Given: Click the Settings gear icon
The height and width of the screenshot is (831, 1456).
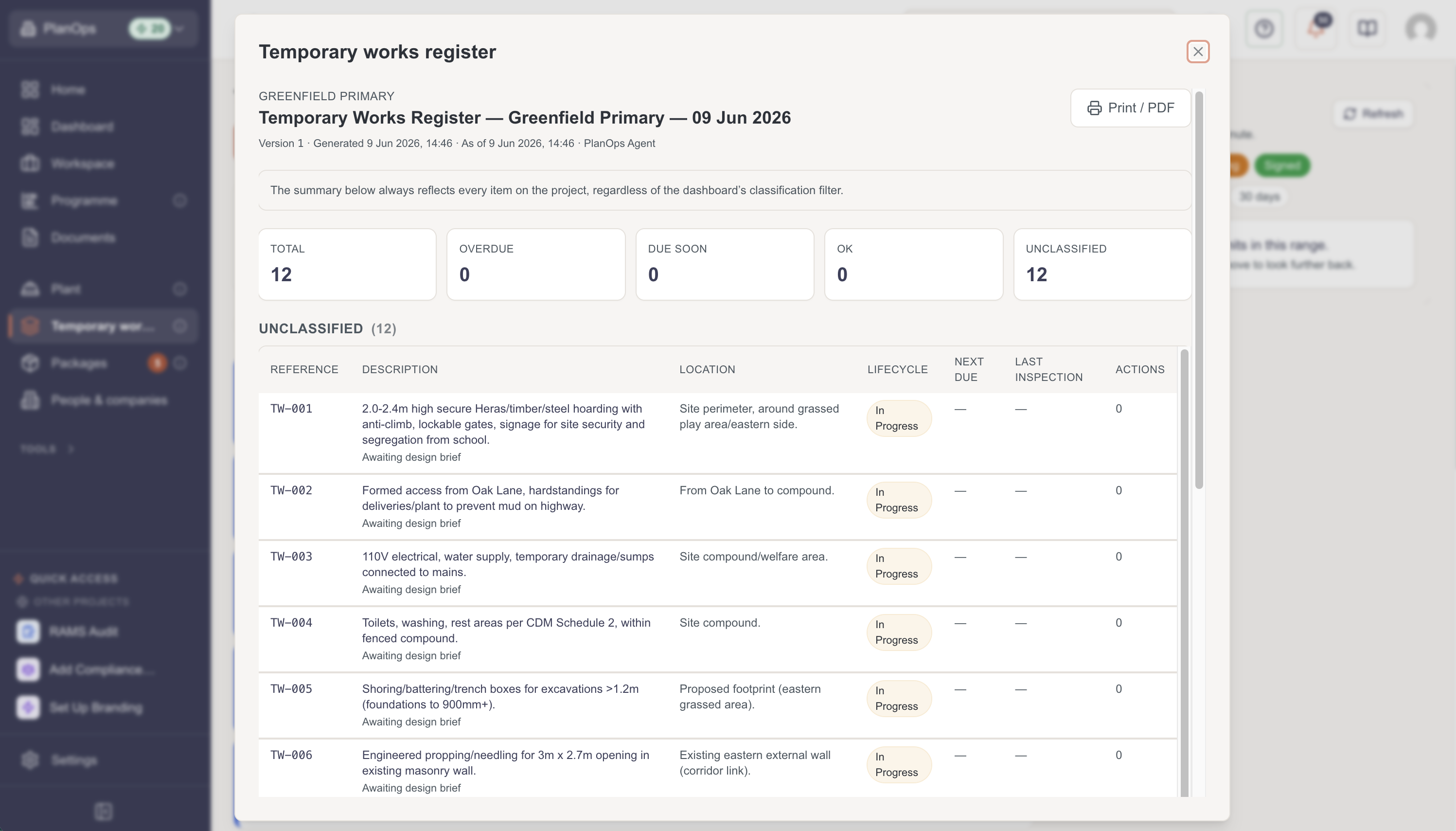Looking at the screenshot, I should 30,759.
